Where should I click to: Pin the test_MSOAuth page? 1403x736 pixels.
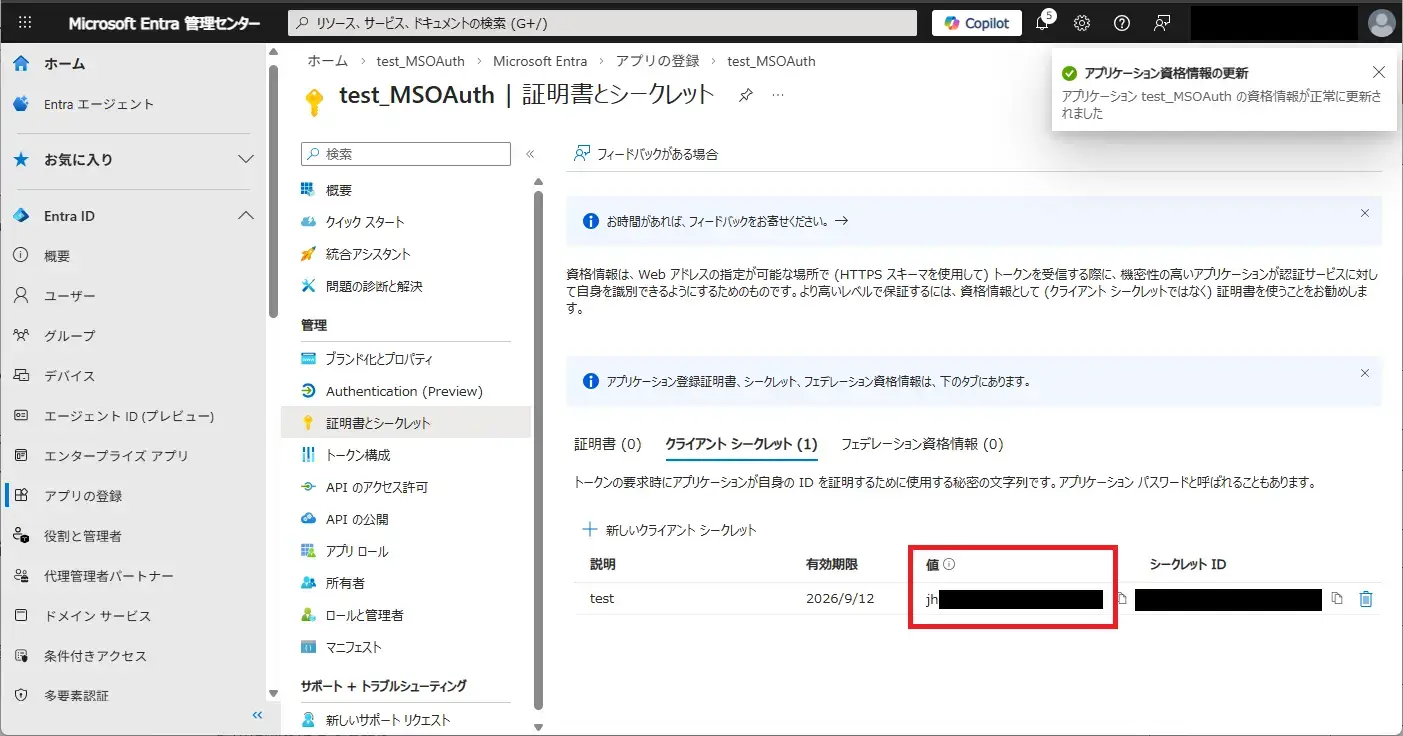pyautogui.click(x=745, y=95)
